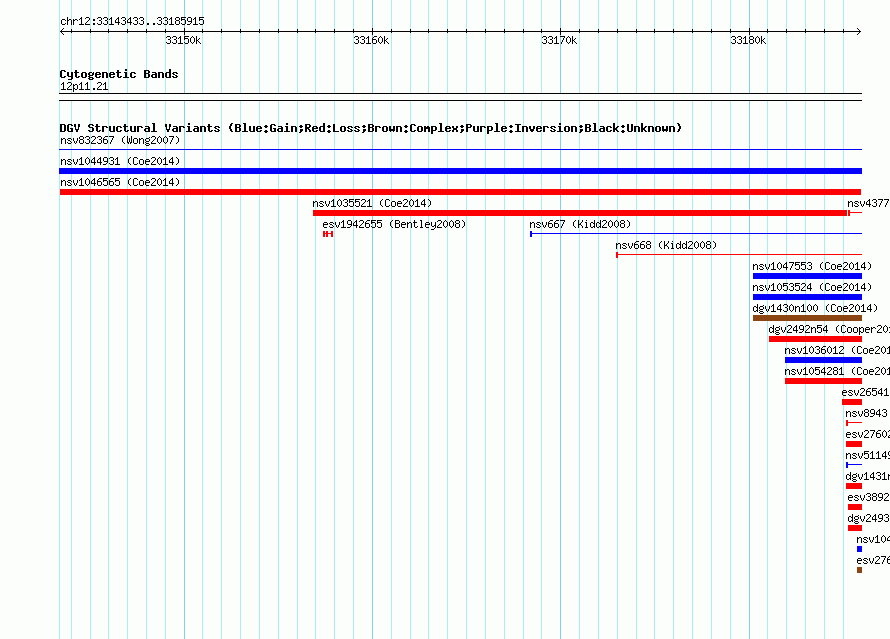Screen dimensions: 890x639
Task: Click the 33180k ruler position label
Action: pos(748,40)
